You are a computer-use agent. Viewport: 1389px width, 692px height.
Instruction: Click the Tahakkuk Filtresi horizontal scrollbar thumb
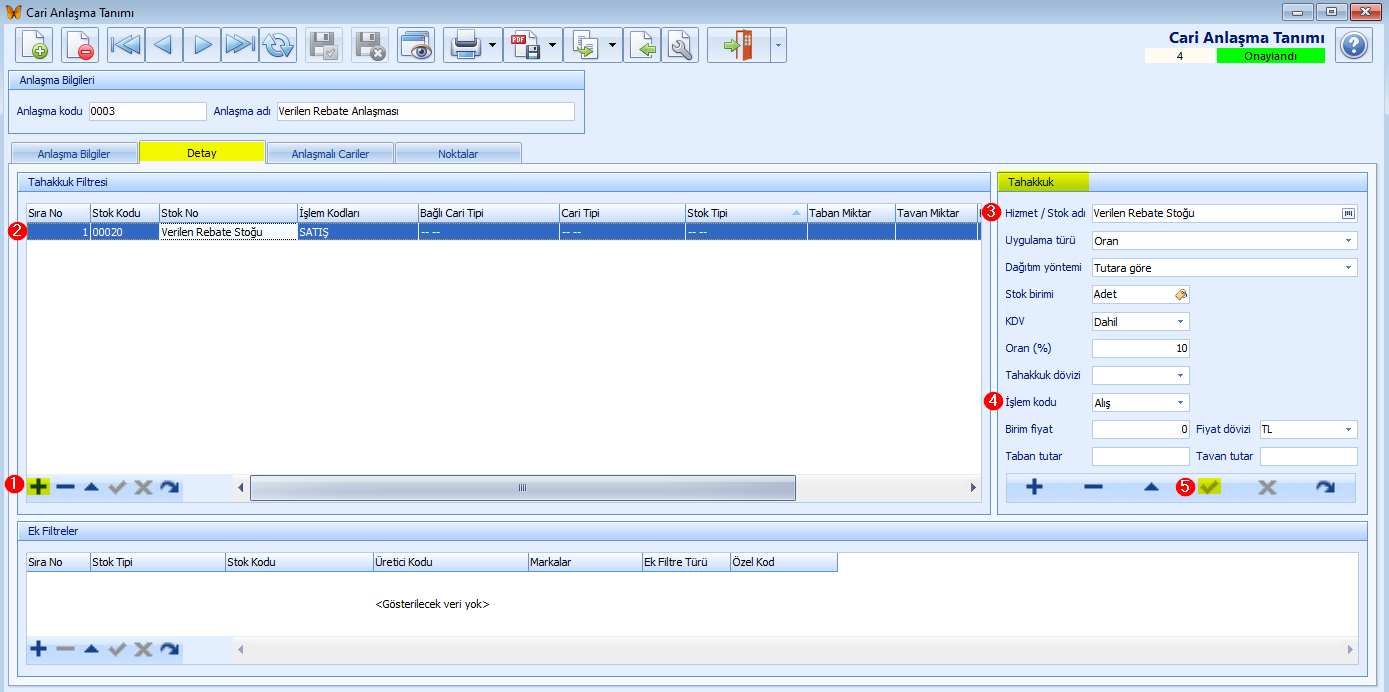pyautogui.click(x=522, y=487)
